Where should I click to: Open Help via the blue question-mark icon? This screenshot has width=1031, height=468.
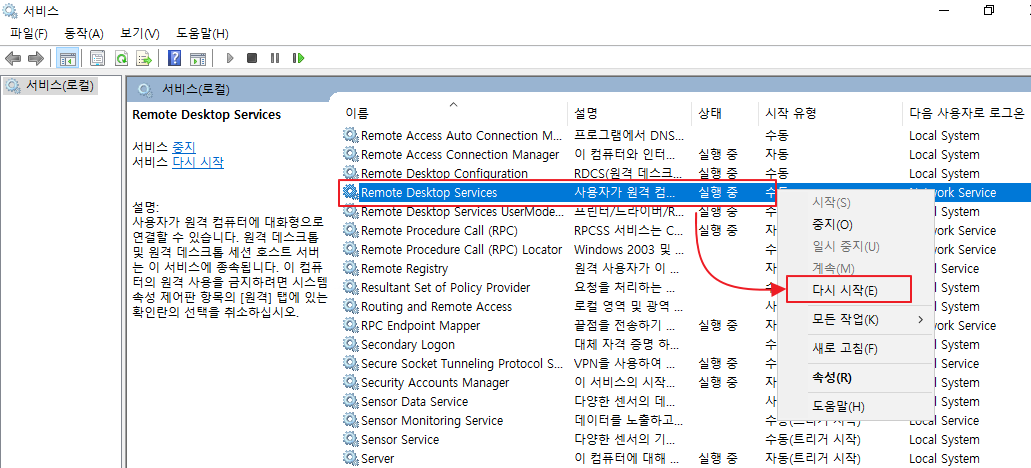click(175, 58)
